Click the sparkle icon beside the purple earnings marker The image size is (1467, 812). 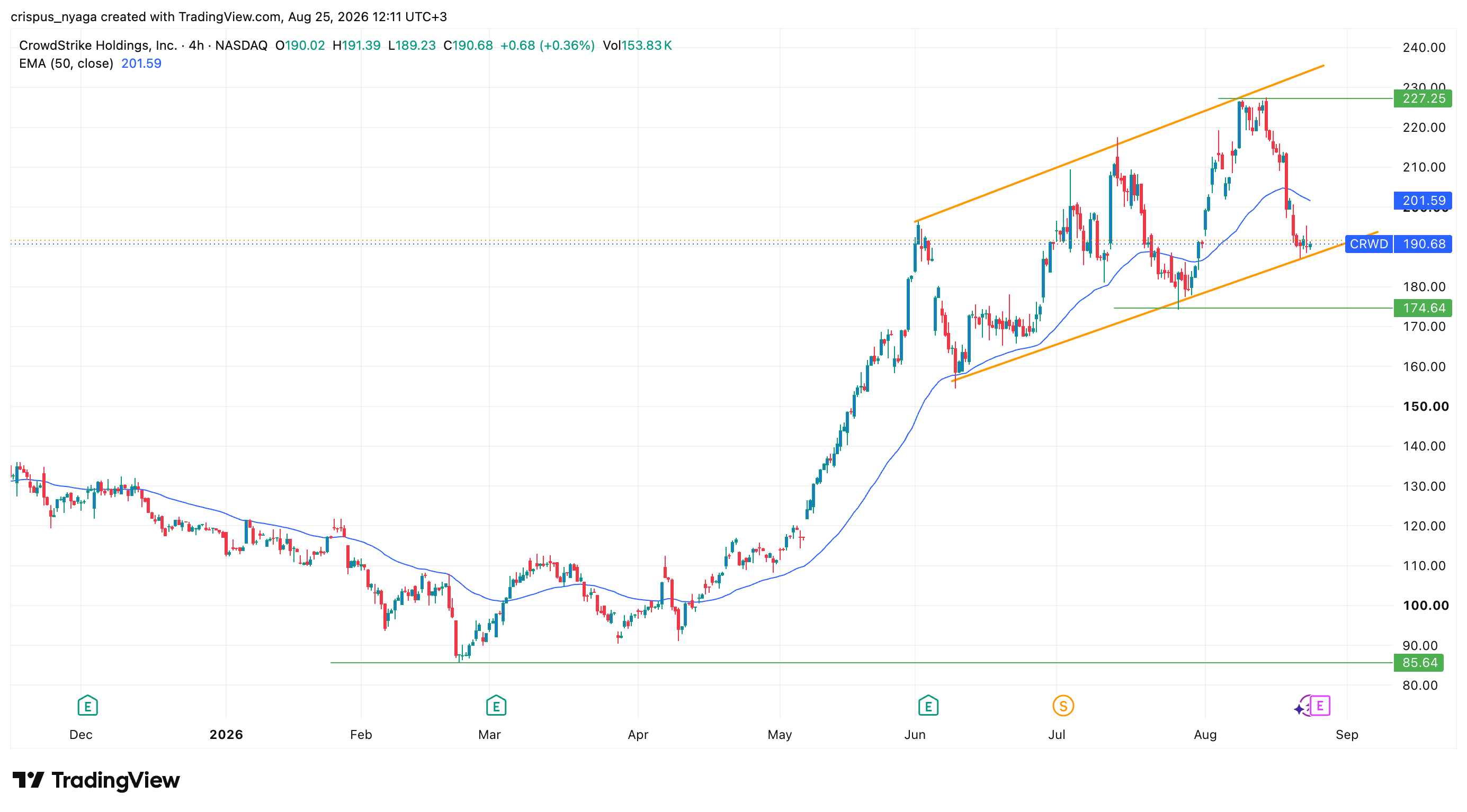pos(1300,709)
